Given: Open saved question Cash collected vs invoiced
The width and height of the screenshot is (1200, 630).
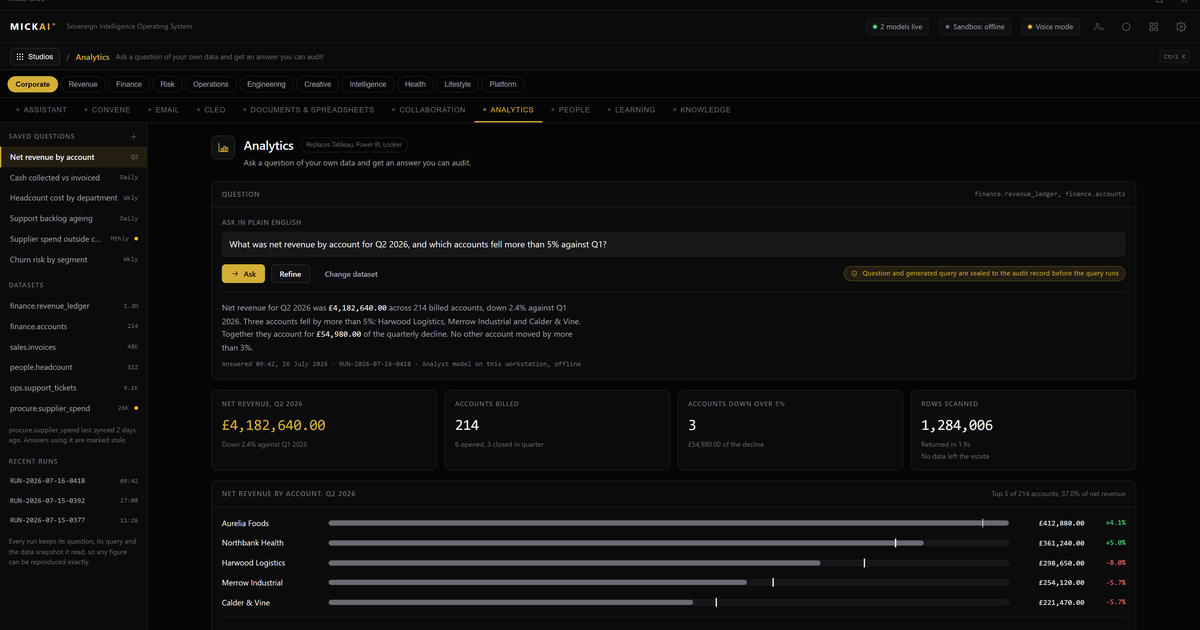Looking at the screenshot, I should tap(73, 177).
